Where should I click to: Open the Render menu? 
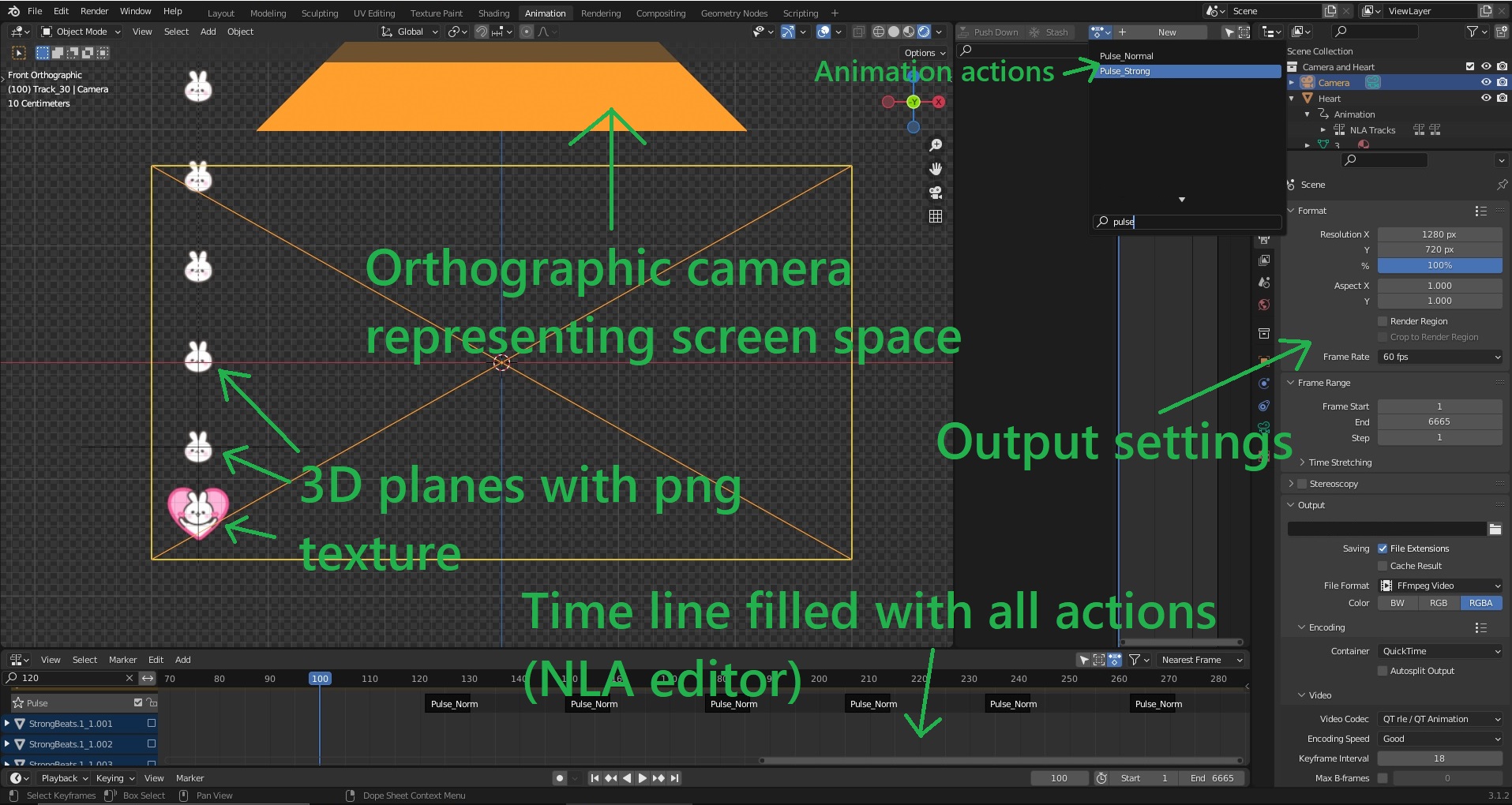click(x=94, y=11)
